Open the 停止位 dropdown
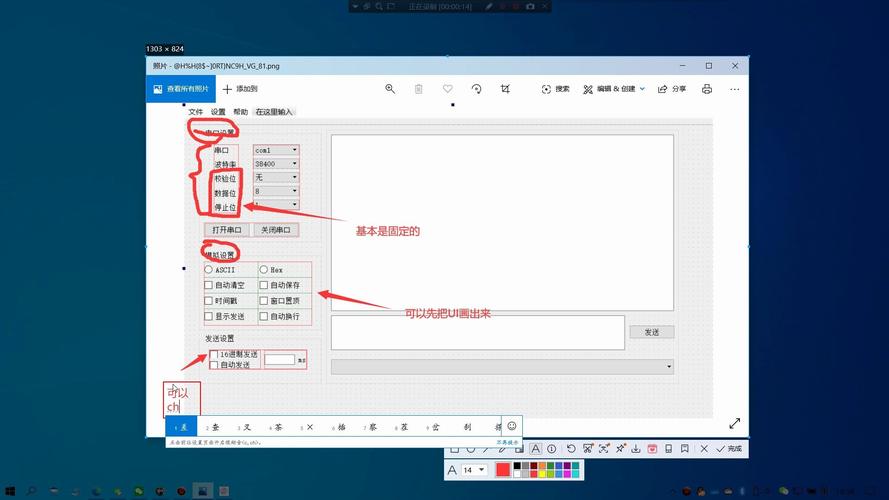This screenshot has height=500, width=889. [276, 204]
